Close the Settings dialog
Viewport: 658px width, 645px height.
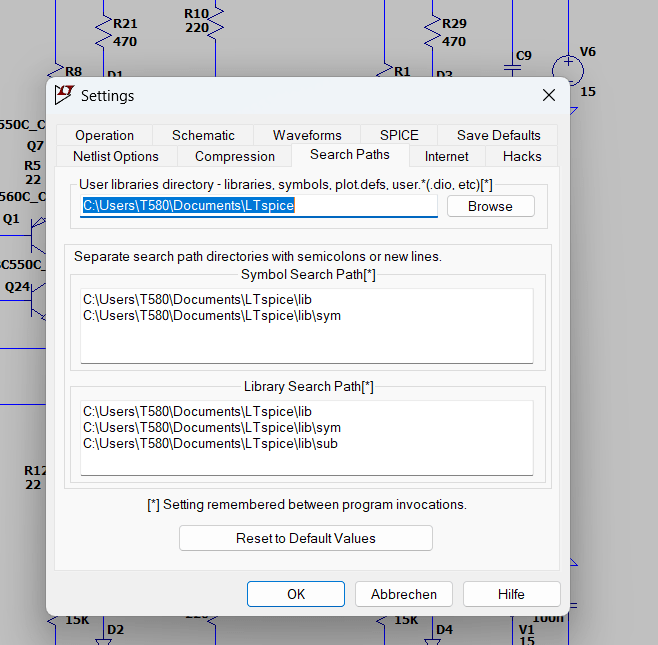(549, 95)
